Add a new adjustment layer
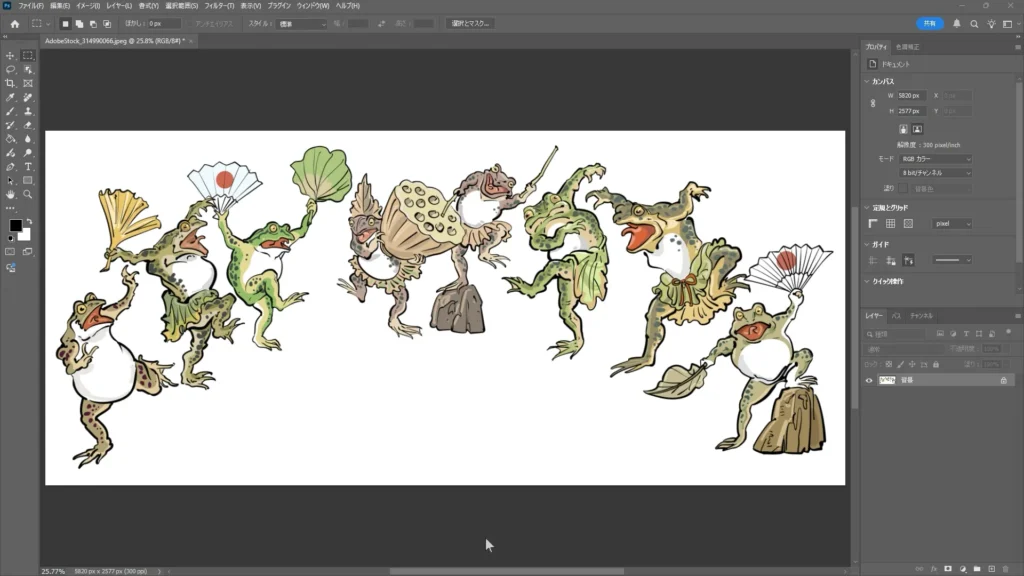1024x576 pixels. 963,569
